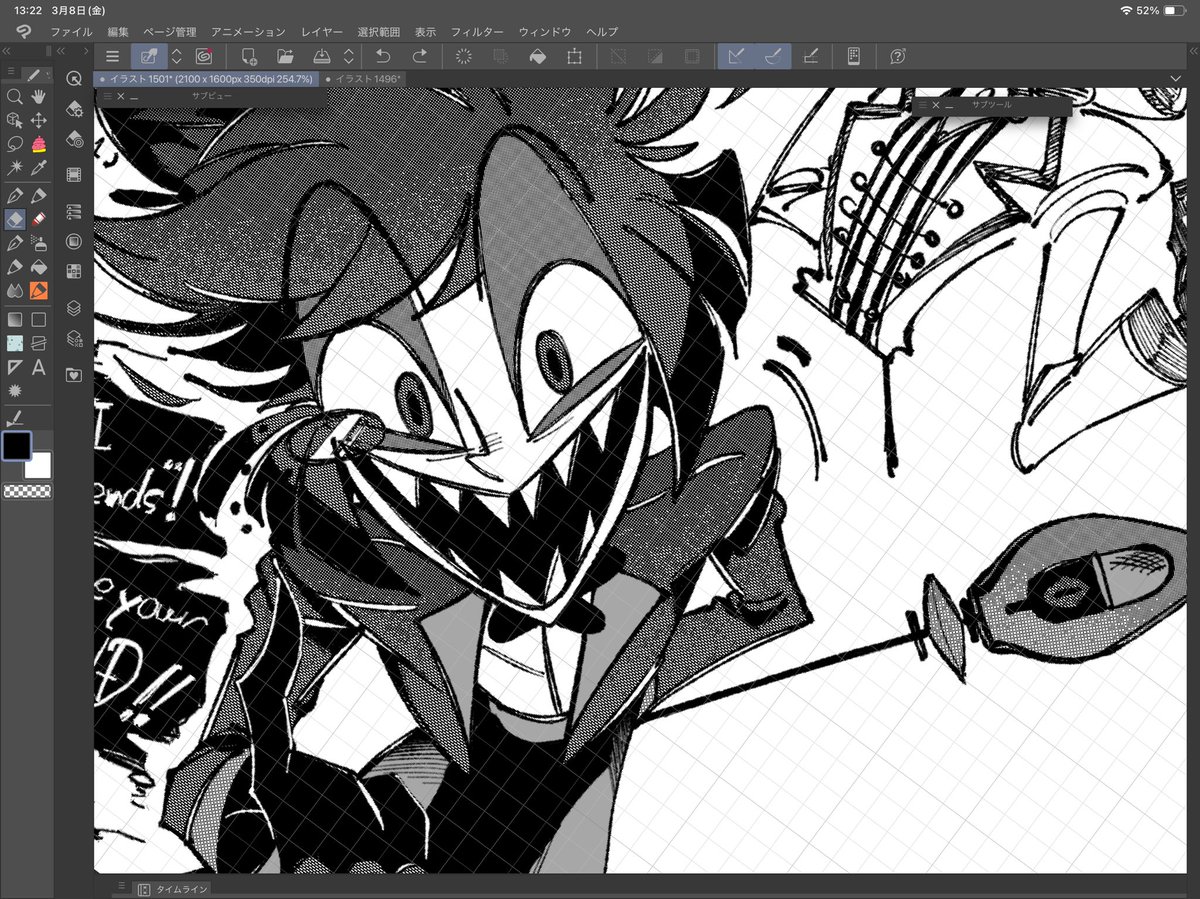This screenshot has height=899, width=1200.
Task: Click the Fill bucket command bar icon
Action: tap(537, 56)
